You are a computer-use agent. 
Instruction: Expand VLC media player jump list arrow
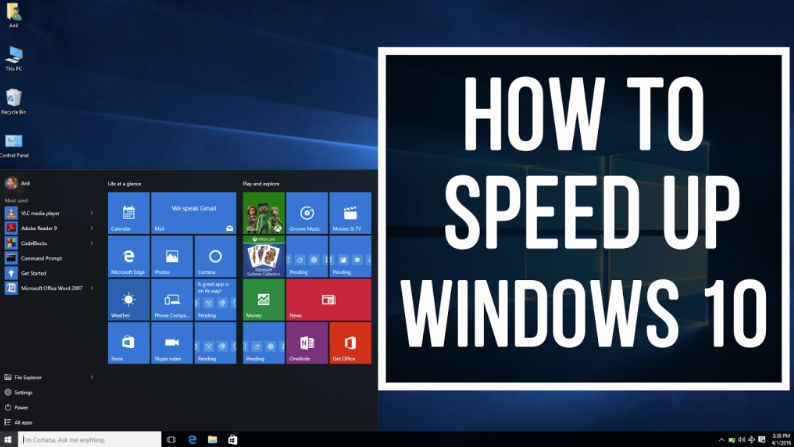point(92,213)
